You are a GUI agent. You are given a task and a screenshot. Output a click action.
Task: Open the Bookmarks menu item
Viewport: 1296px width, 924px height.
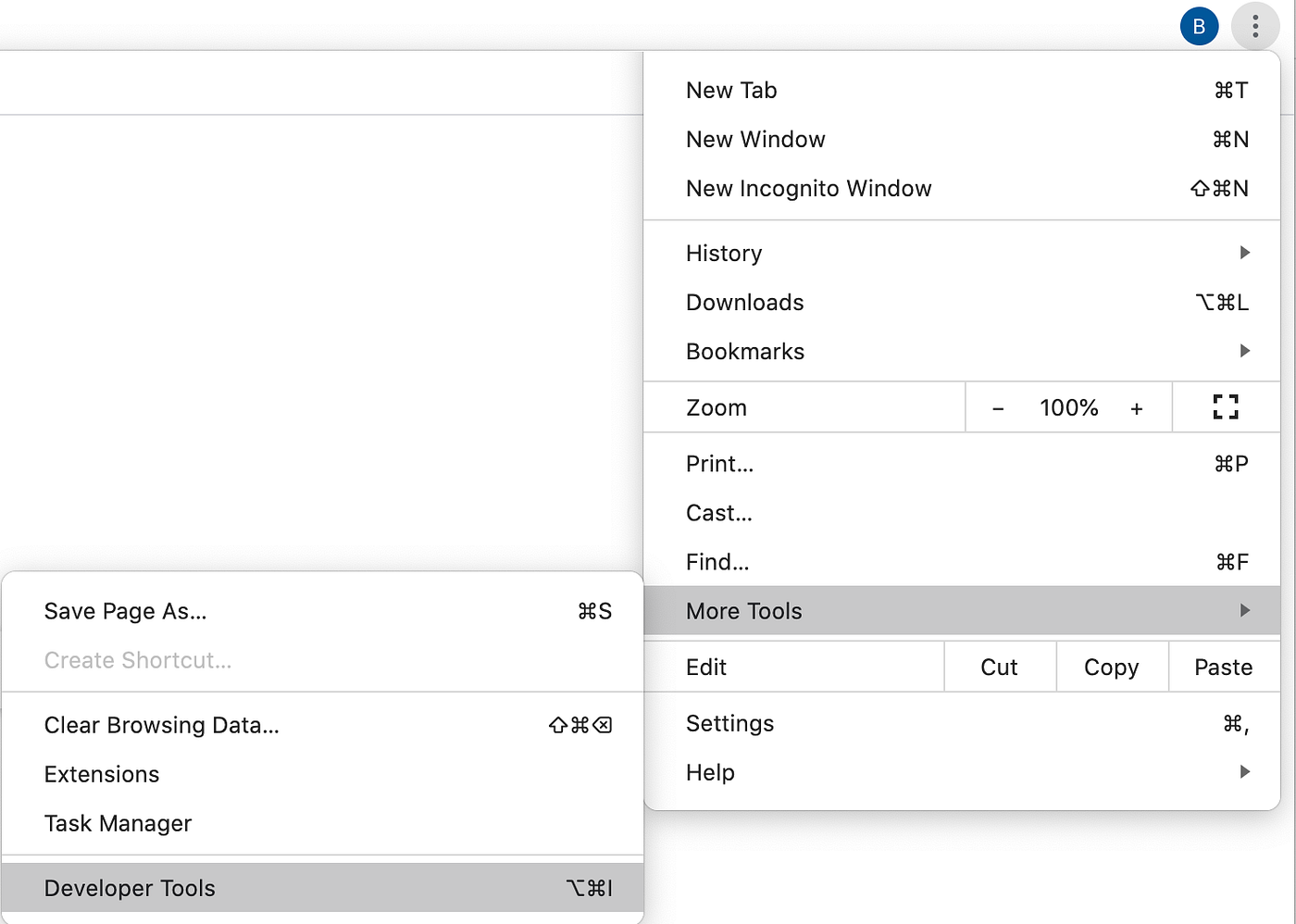point(962,351)
